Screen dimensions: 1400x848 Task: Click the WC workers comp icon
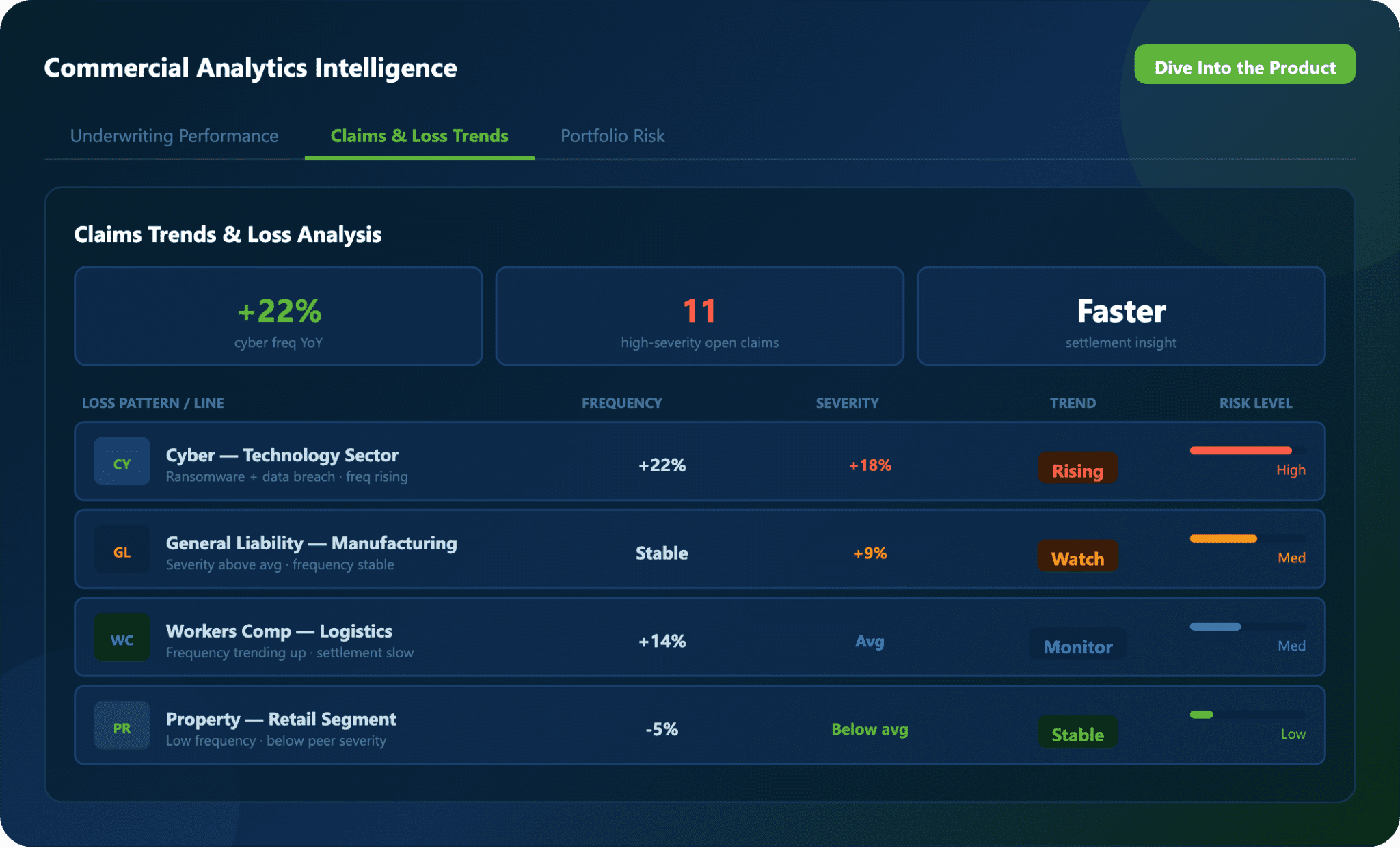[122, 638]
